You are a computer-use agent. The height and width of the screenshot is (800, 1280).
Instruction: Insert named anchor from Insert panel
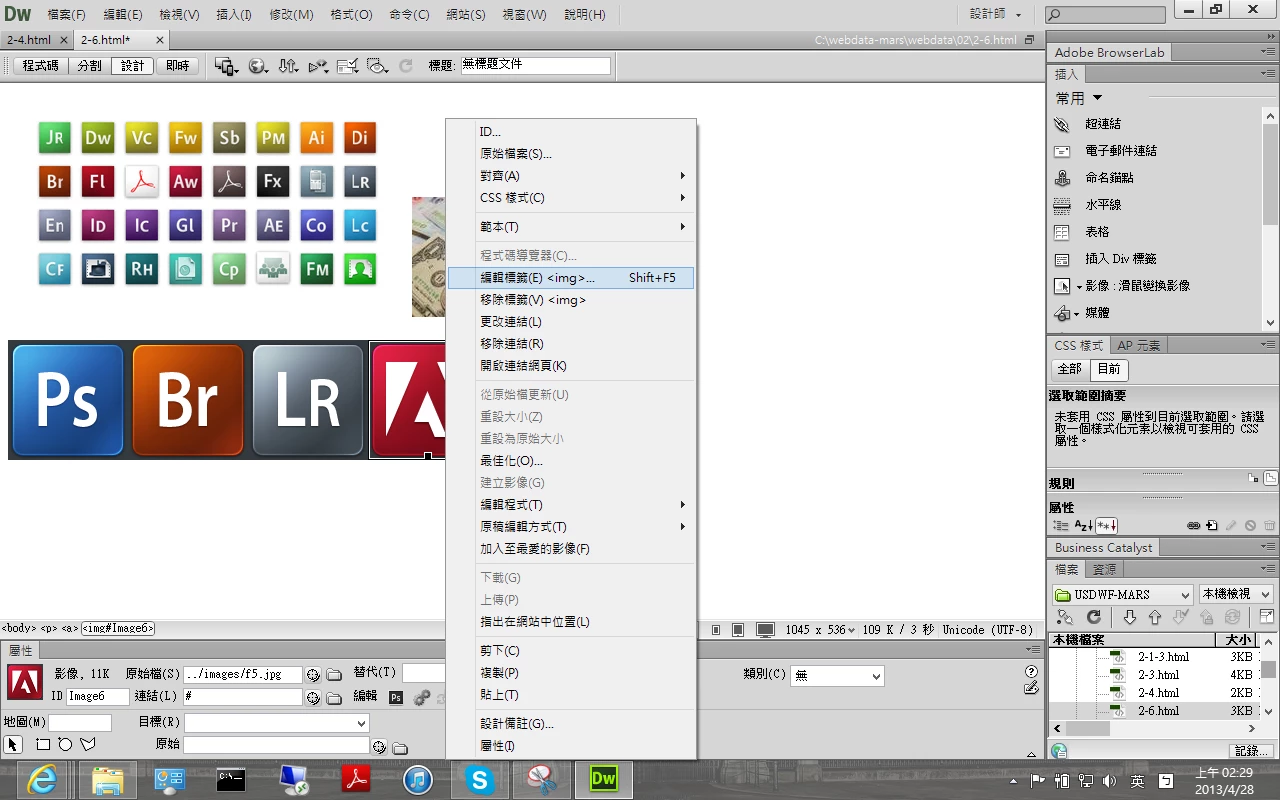tap(1109, 178)
